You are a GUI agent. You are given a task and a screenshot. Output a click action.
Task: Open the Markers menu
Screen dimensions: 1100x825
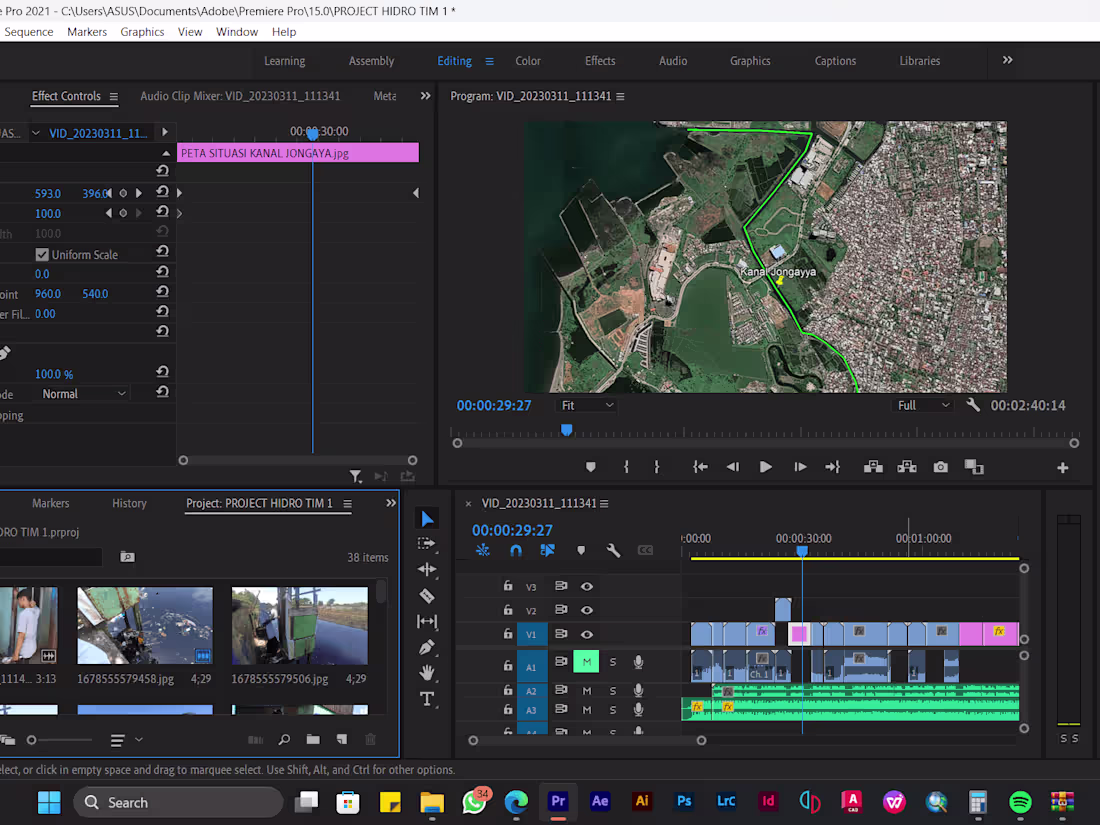[x=87, y=31]
